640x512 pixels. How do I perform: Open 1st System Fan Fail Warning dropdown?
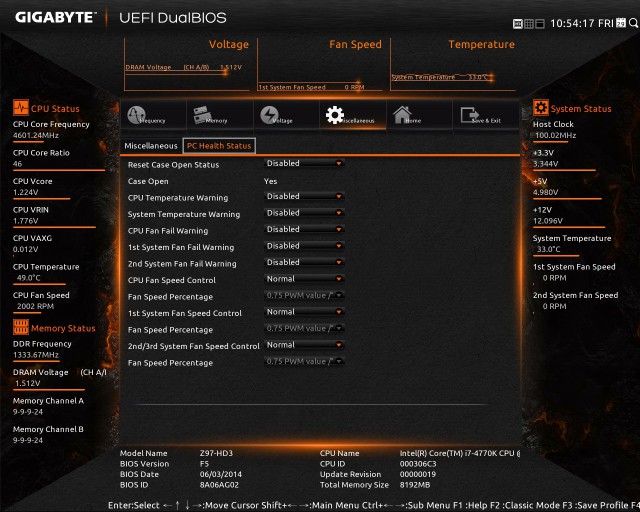(304, 246)
